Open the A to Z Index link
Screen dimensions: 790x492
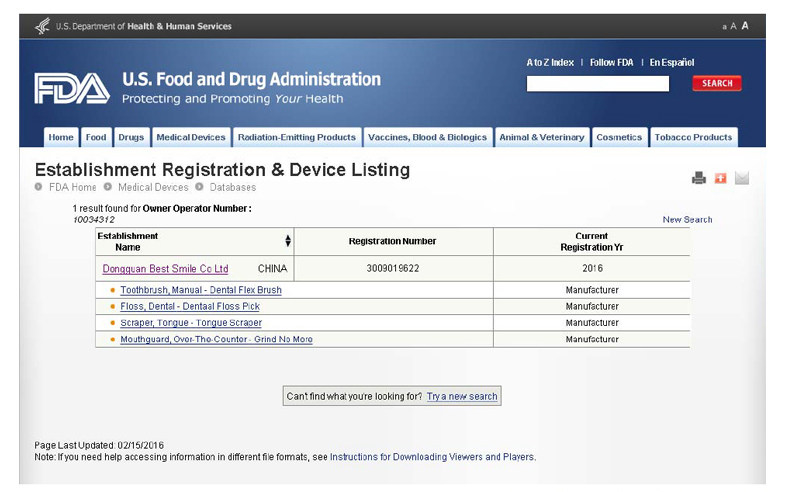point(550,63)
